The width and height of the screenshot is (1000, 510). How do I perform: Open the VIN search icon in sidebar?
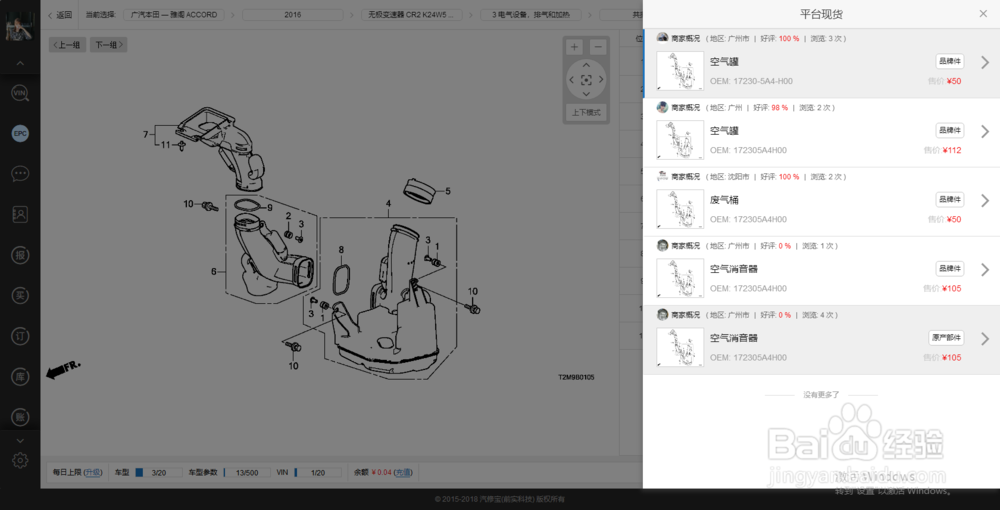tap(20, 94)
